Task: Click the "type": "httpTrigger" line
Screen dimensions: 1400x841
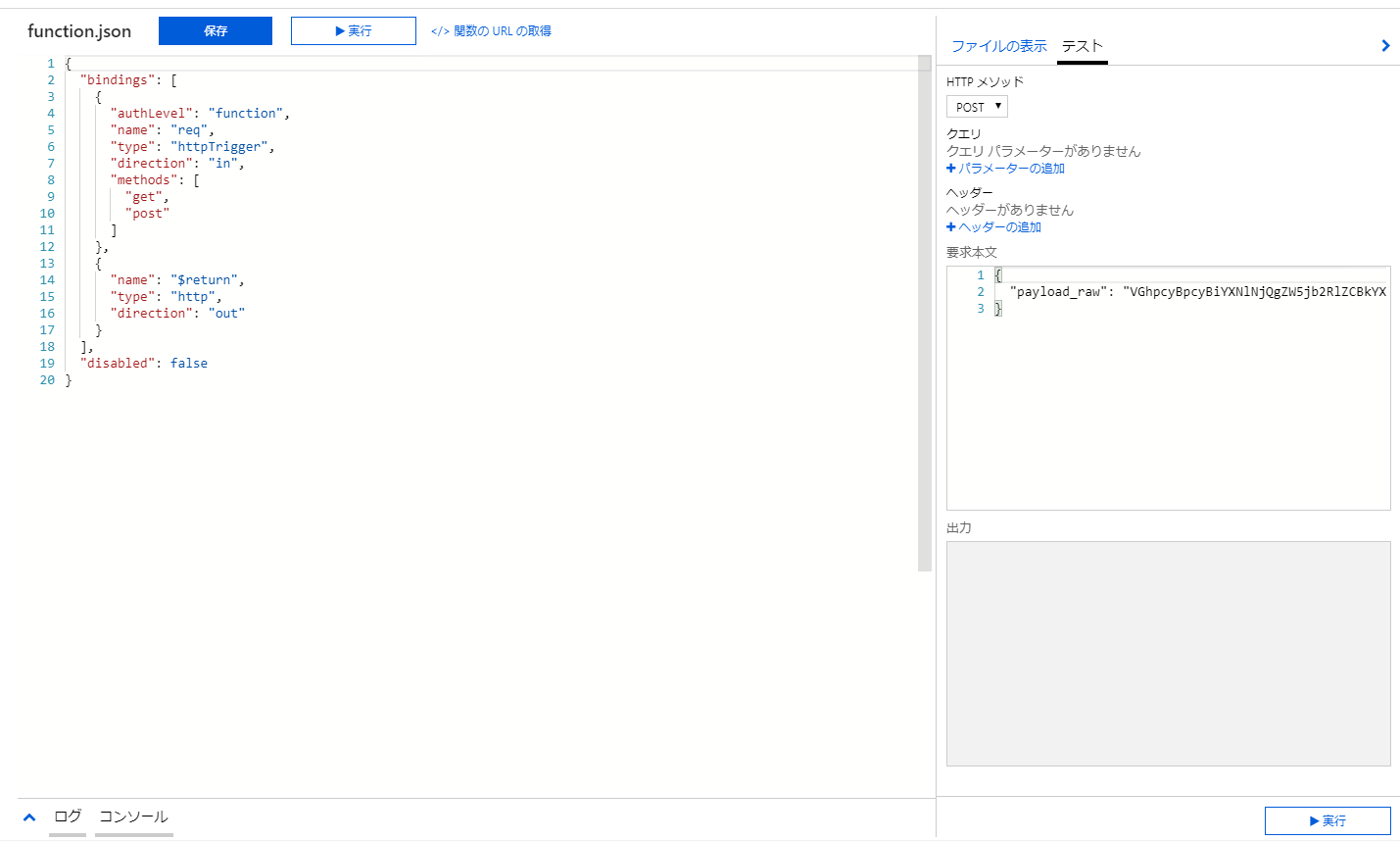Action: click(x=192, y=147)
